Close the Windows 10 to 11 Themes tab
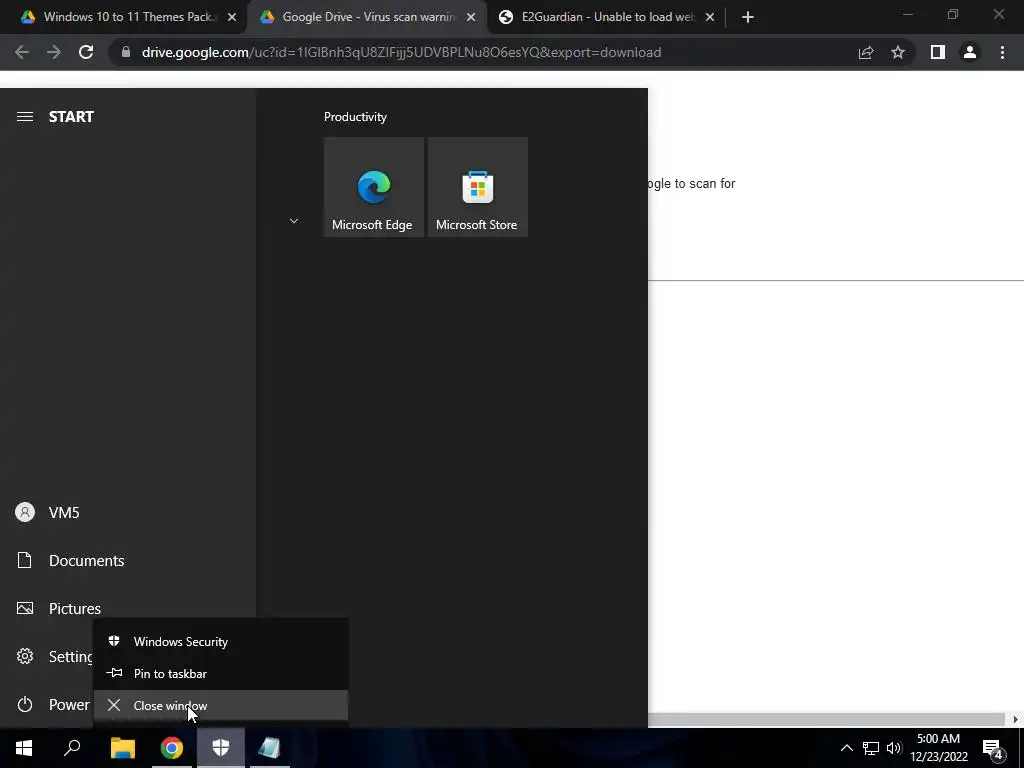 (x=232, y=18)
